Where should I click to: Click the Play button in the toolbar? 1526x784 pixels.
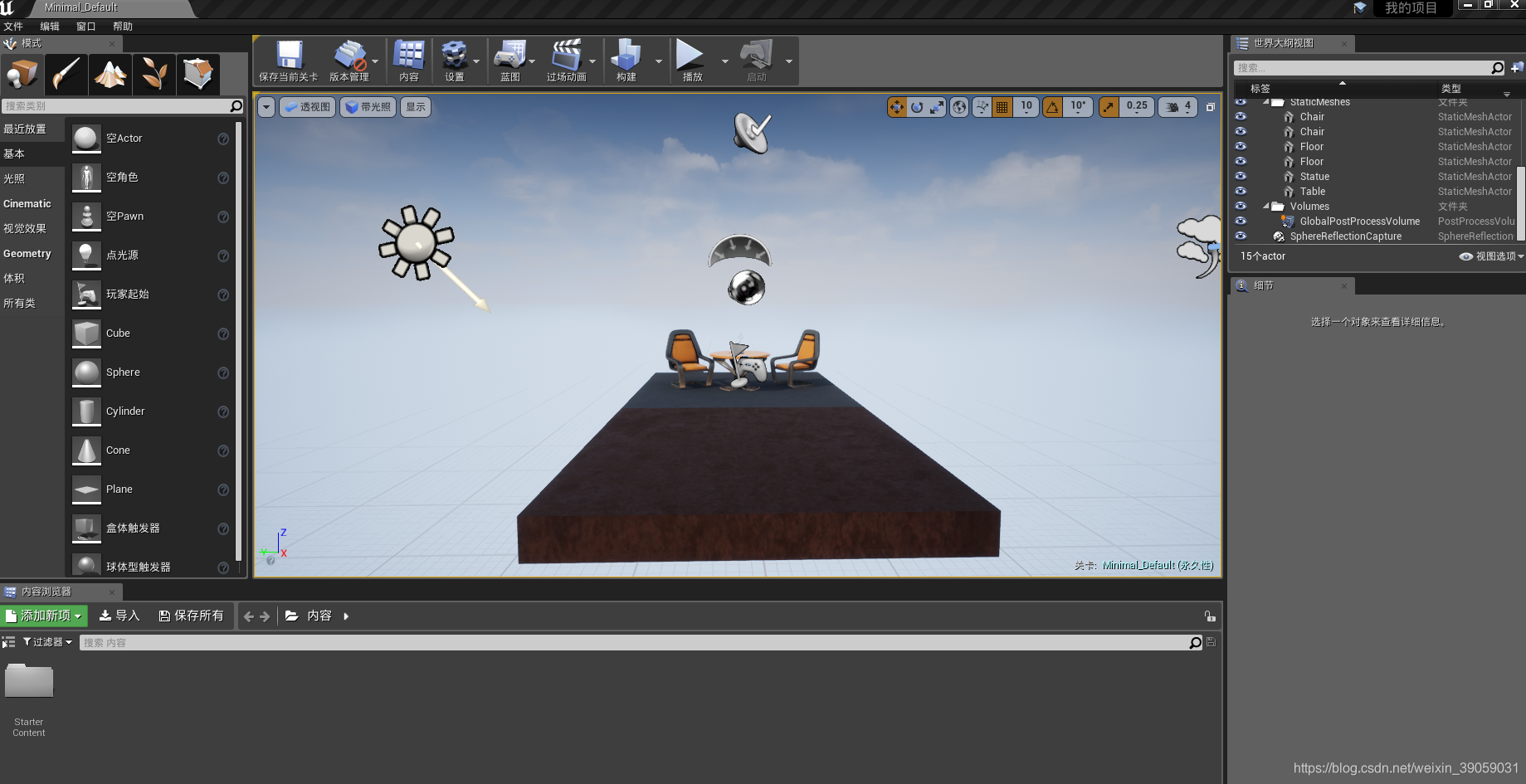coord(690,55)
